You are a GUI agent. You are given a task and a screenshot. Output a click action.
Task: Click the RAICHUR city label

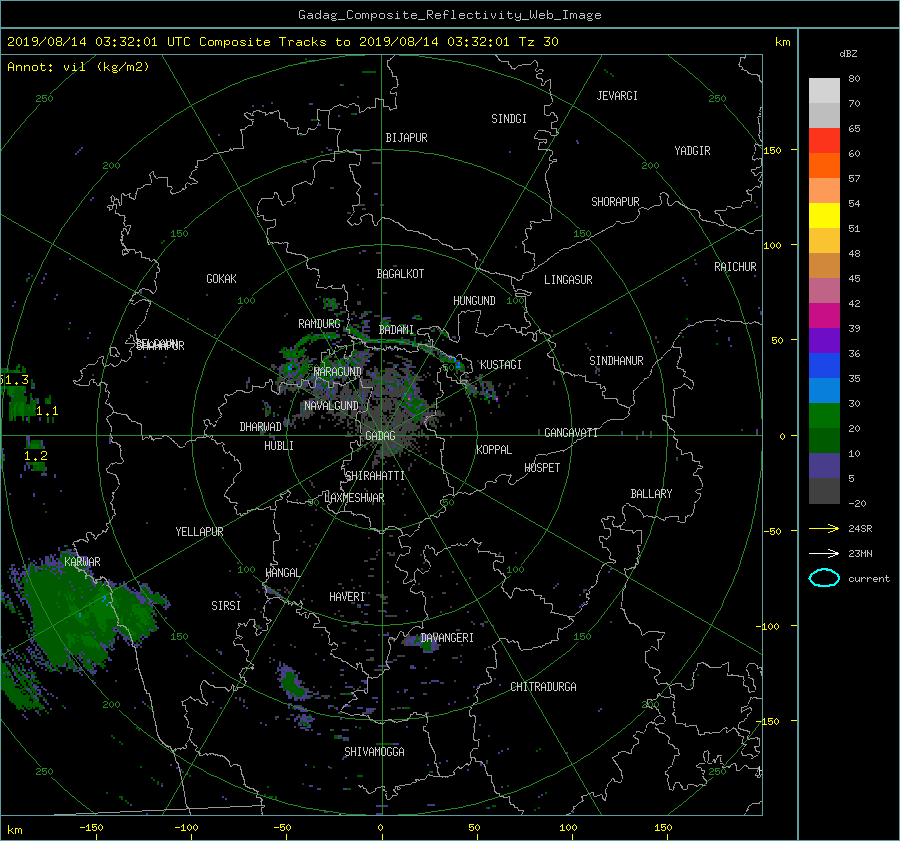click(x=735, y=267)
